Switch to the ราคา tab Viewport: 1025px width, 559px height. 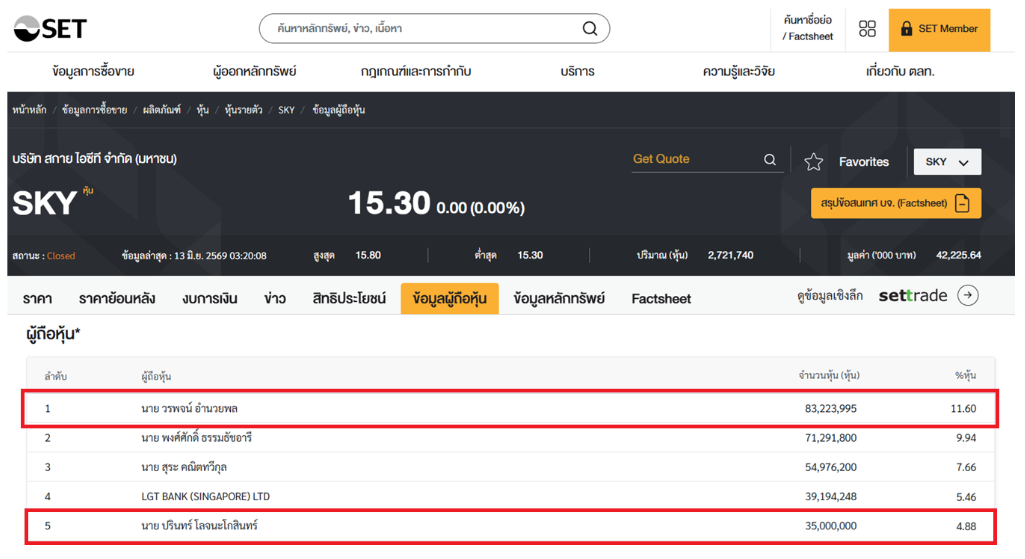(x=37, y=299)
